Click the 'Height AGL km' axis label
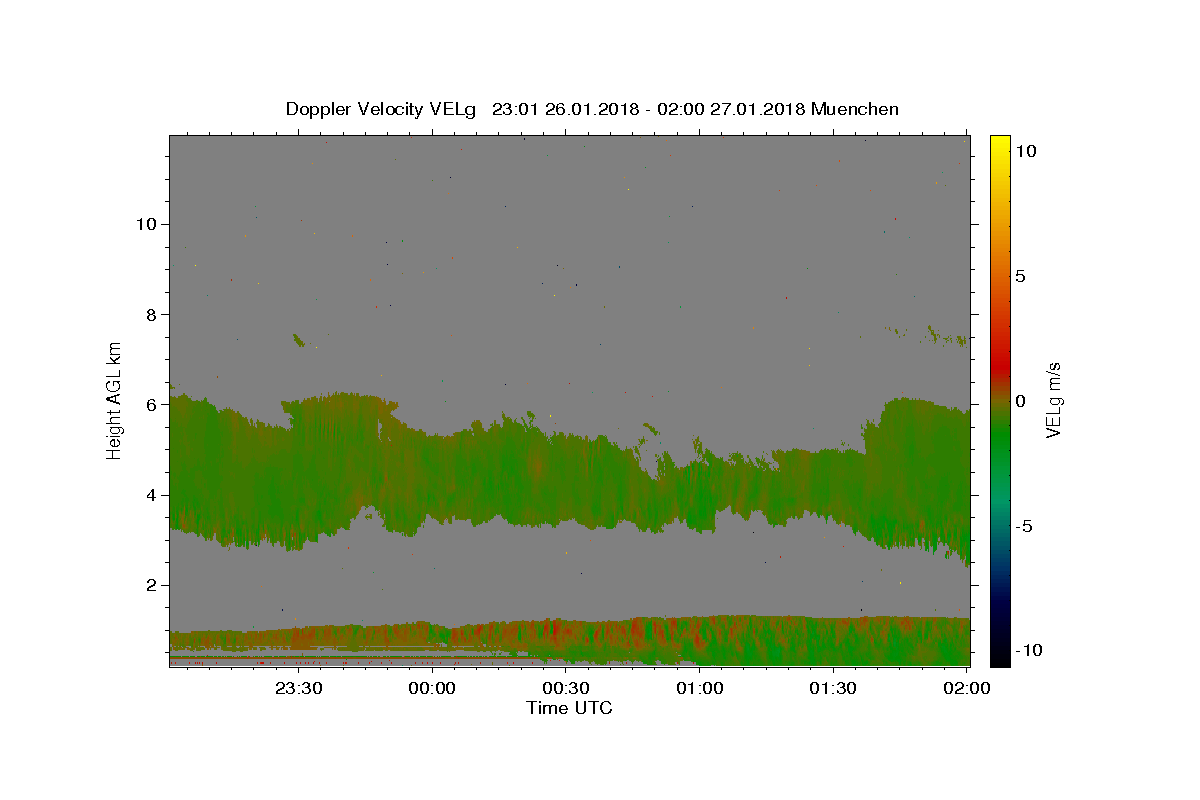Viewport: 1200px width, 800px height. pos(115,399)
